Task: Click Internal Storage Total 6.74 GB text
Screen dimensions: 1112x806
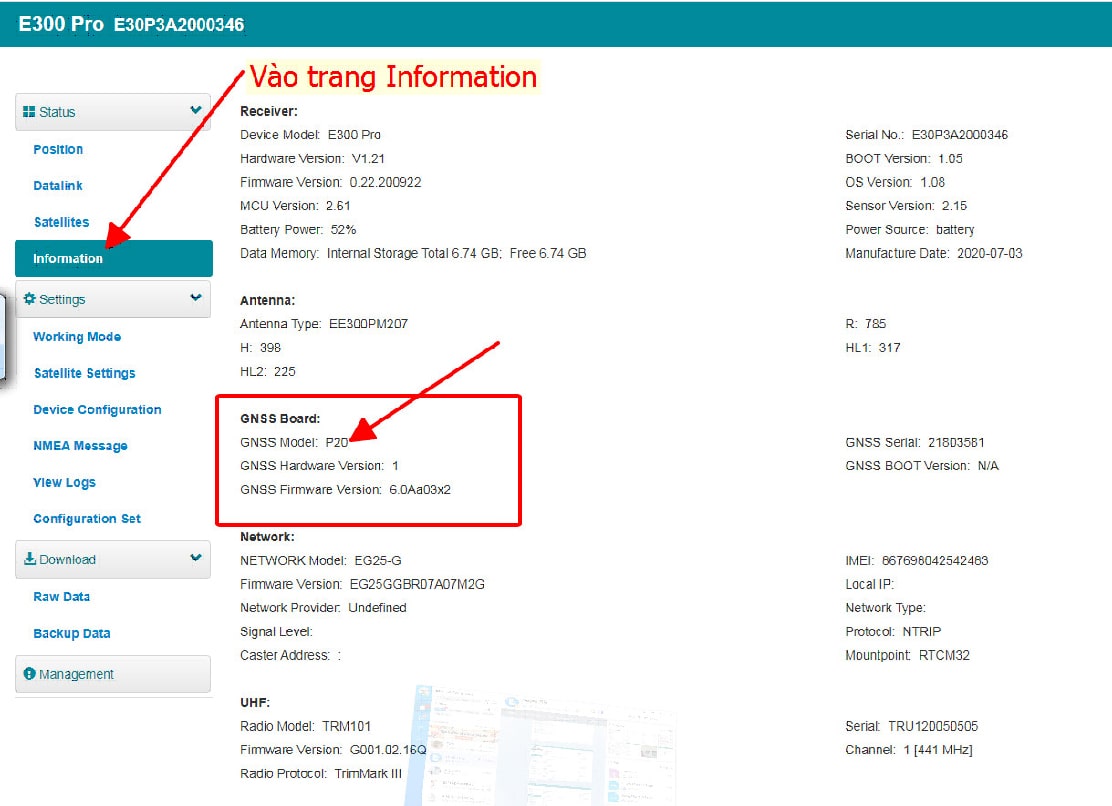Action: click(414, 253)
